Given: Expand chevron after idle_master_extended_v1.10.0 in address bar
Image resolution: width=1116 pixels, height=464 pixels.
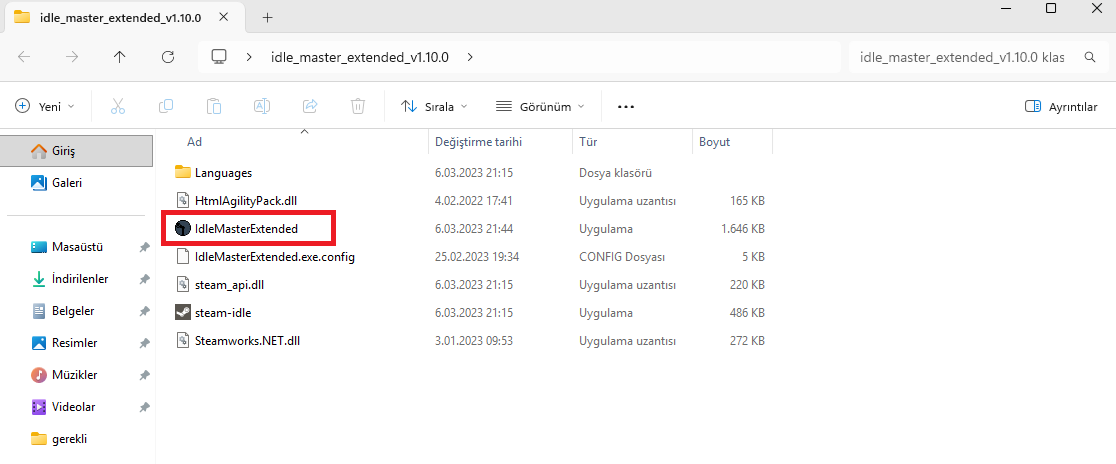Looking at the screenshot, I should (x=470, y=57).
